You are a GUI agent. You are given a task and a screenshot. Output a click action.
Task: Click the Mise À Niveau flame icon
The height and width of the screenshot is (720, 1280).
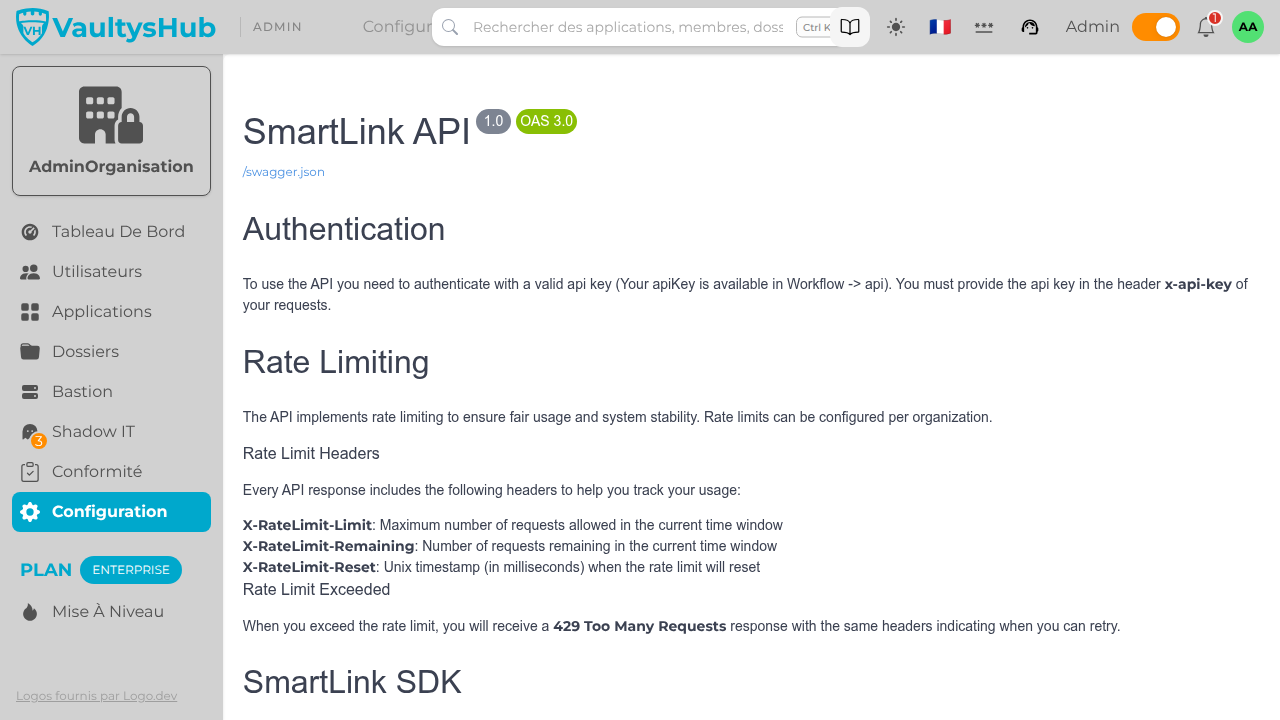click(x=30, y=612)
